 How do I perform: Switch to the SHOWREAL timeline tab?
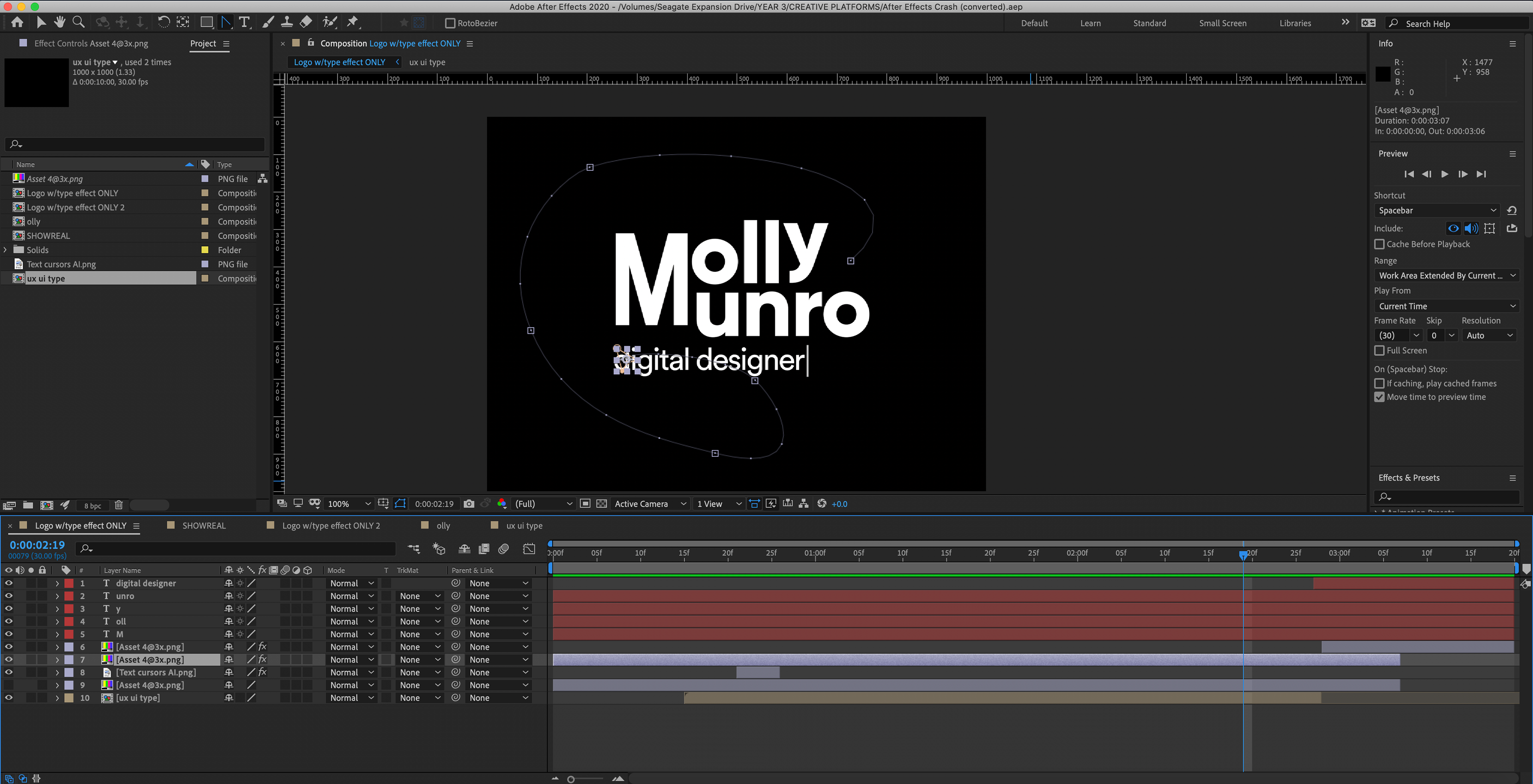tap(204, 526)
